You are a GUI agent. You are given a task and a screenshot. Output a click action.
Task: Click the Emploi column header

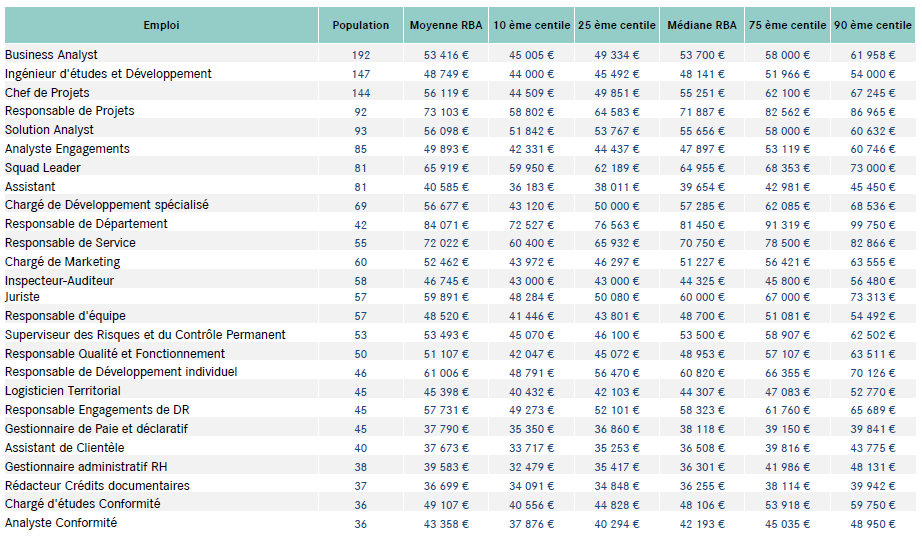[161, 25]
